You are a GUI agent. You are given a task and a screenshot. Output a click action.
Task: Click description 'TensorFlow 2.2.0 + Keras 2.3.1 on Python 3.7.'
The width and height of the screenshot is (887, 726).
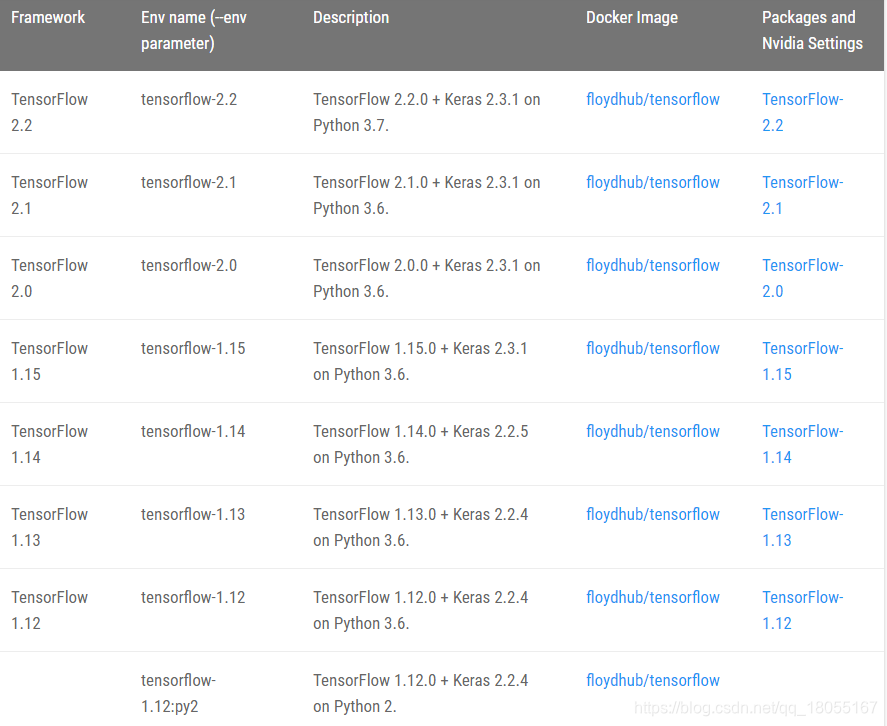pyautogui.click(x=427, y=112)
